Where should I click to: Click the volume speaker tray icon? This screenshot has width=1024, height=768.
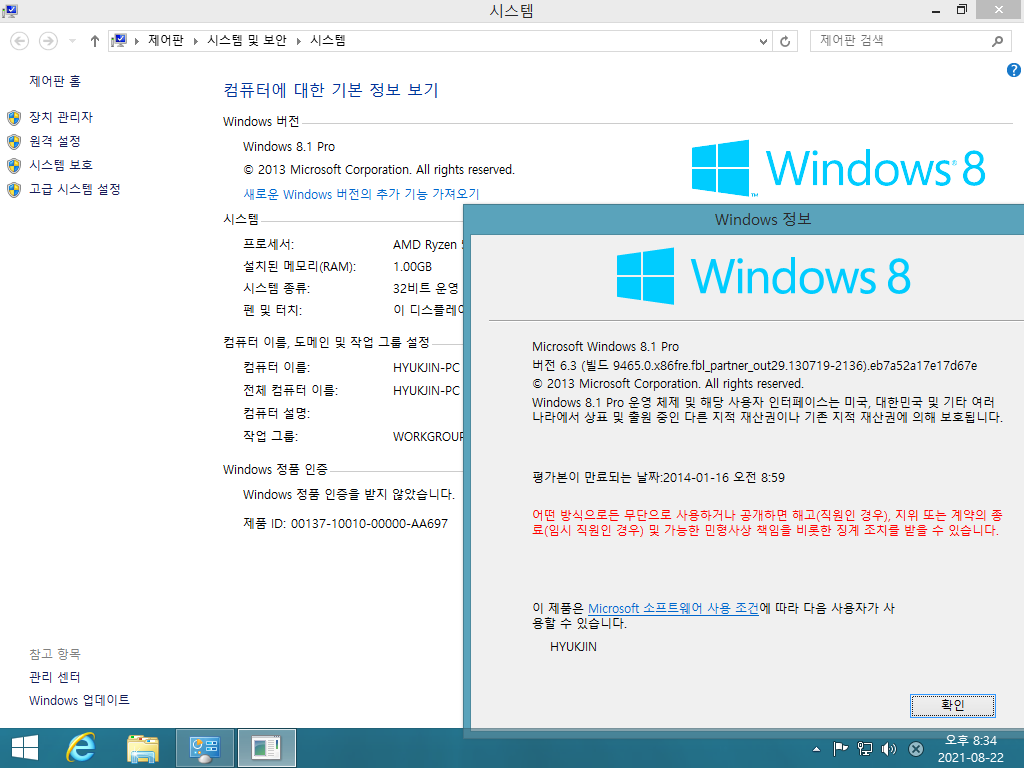889,748
